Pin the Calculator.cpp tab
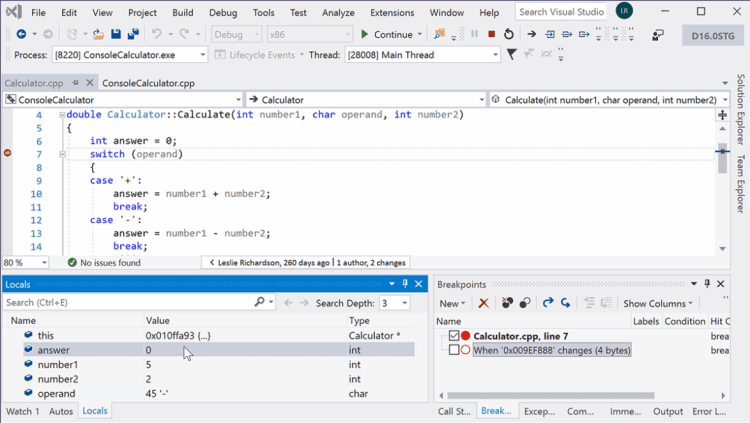The image size is (750, 423). (75, 83)
